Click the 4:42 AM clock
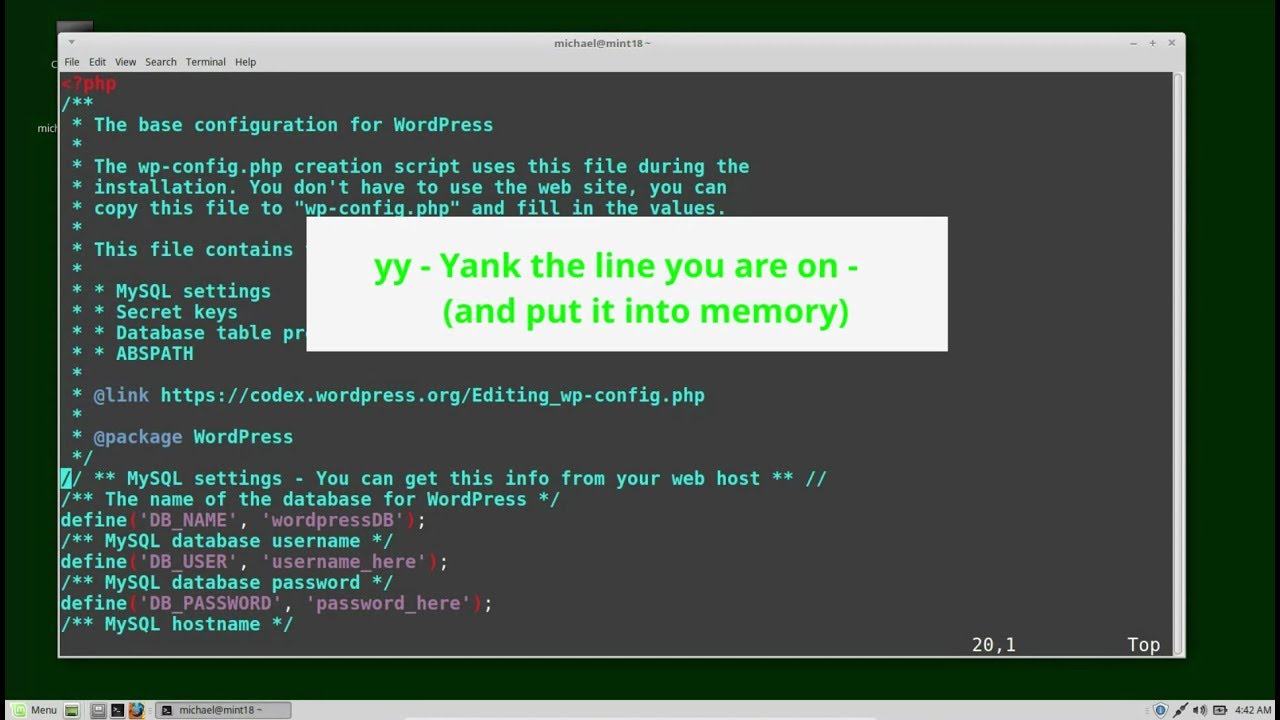 pos(1253,710)
